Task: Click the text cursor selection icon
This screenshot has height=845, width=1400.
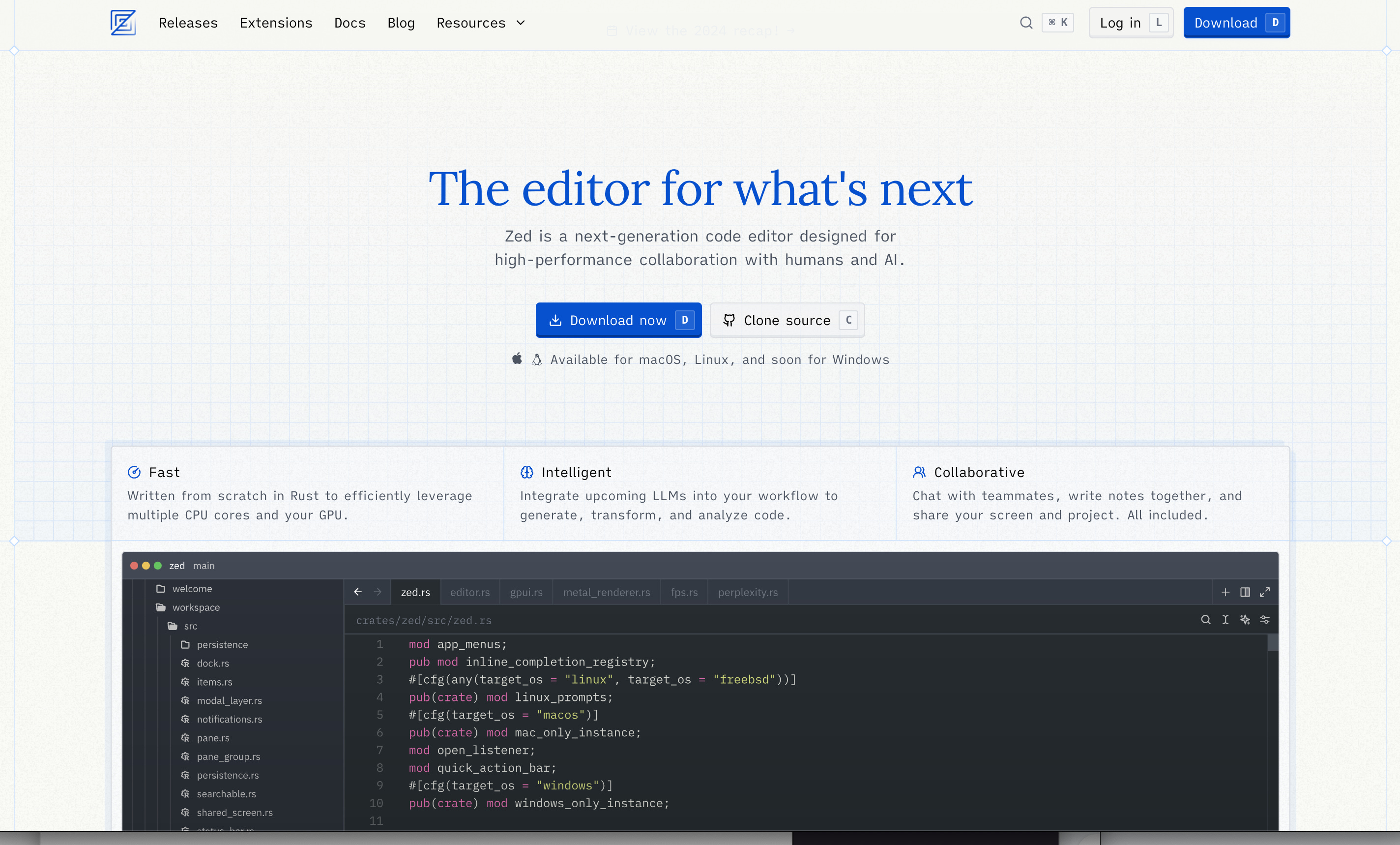Action: pos(1225,620)
